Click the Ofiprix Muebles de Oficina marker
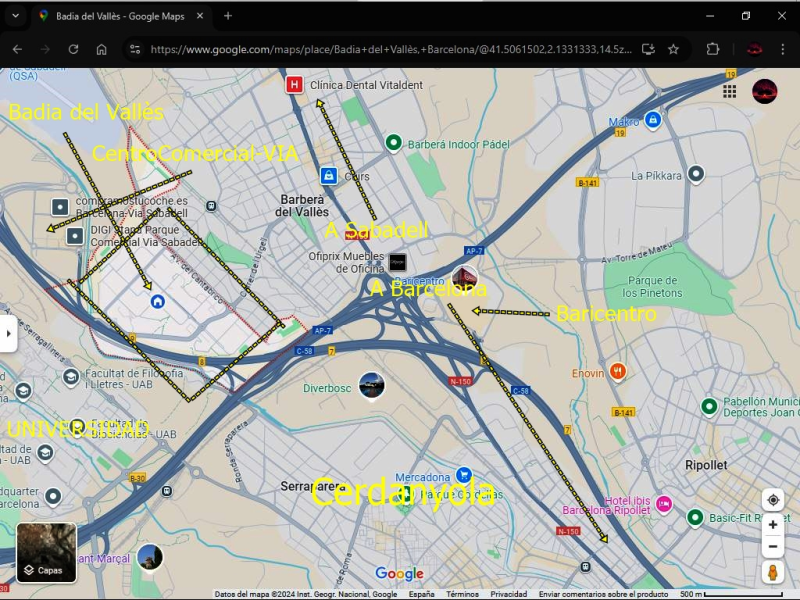Screen dimensions: 800x600 [x=397, y=263]
